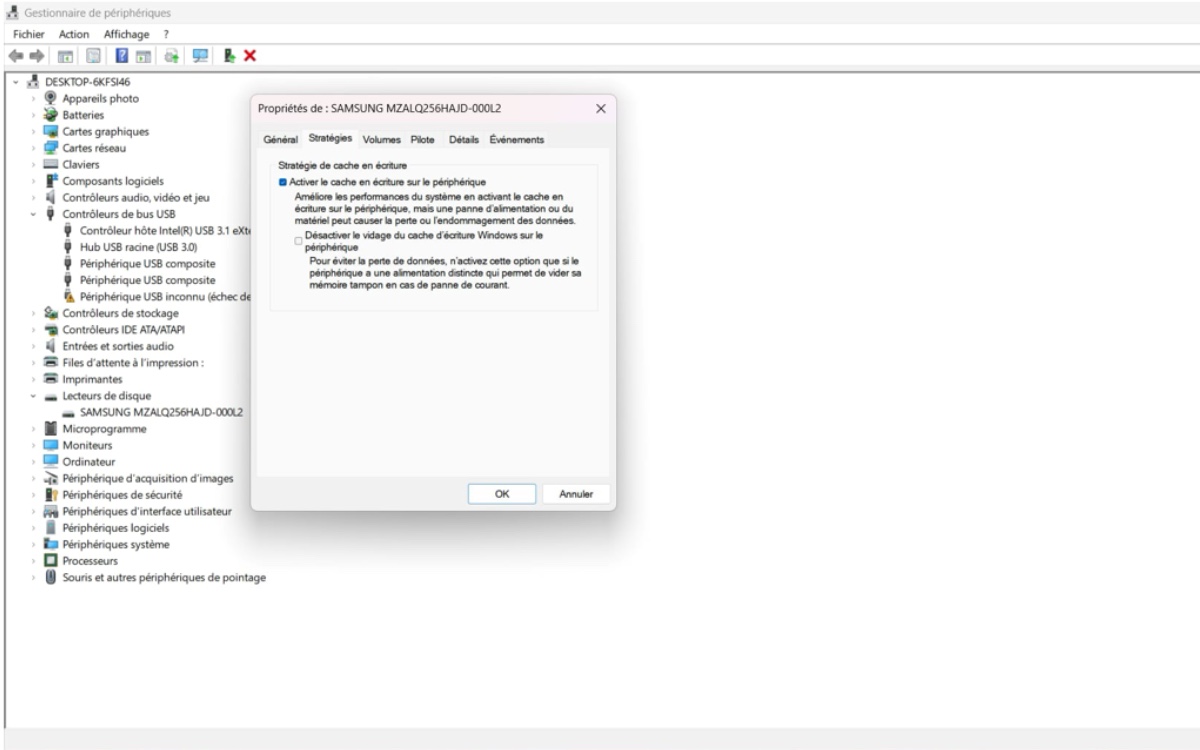Click the Cartes graphiques display icon

coord(51,132)
